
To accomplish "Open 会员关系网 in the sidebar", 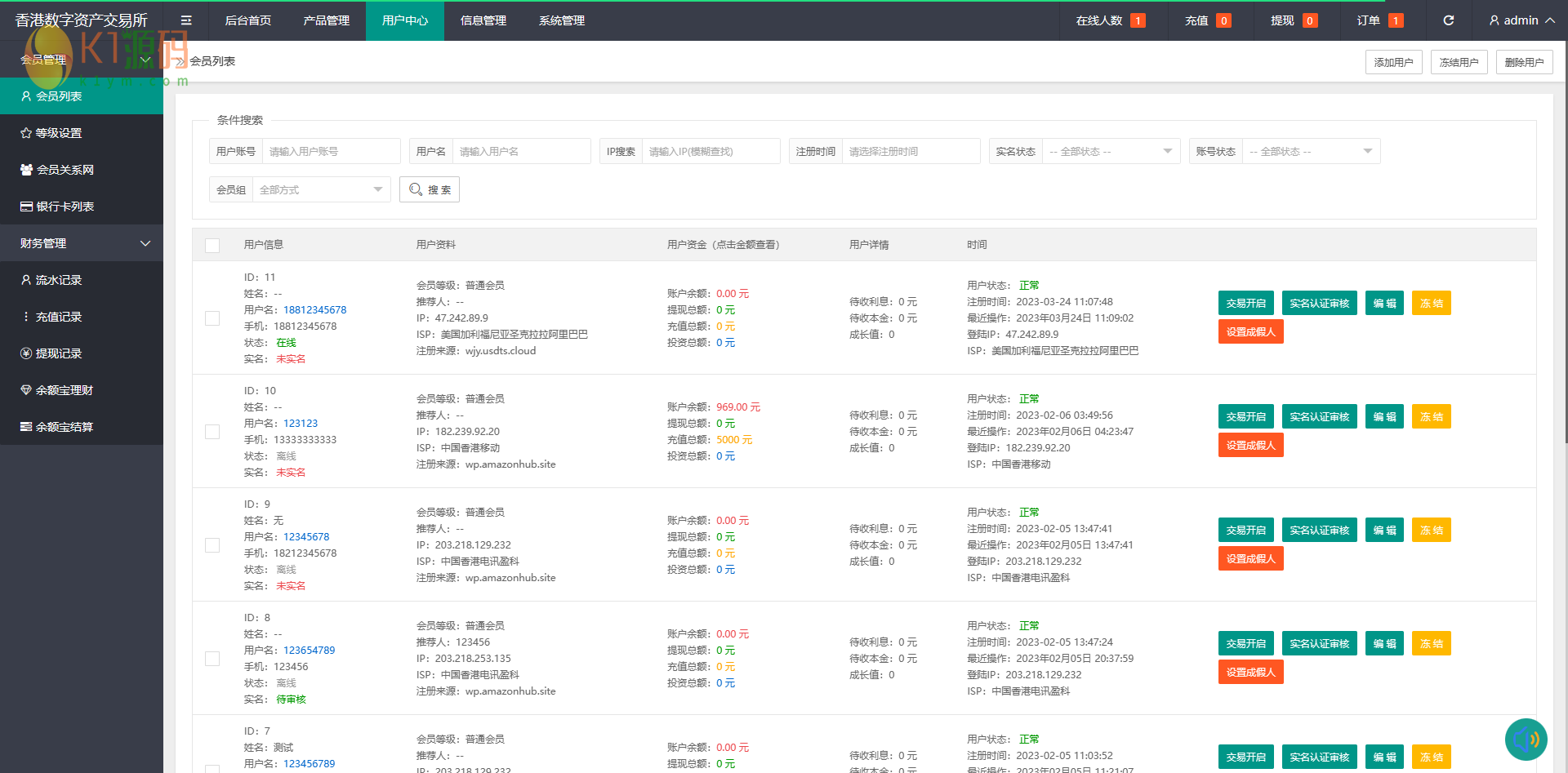I will click(x=64, y=170).
